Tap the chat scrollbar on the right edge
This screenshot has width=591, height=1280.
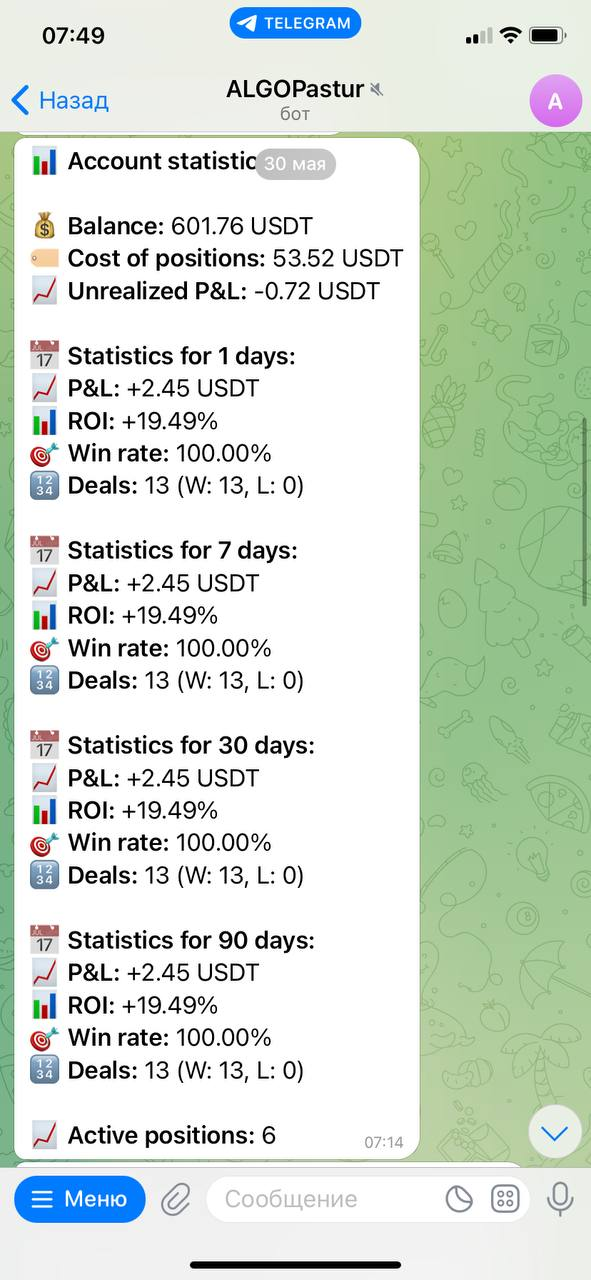586,512
